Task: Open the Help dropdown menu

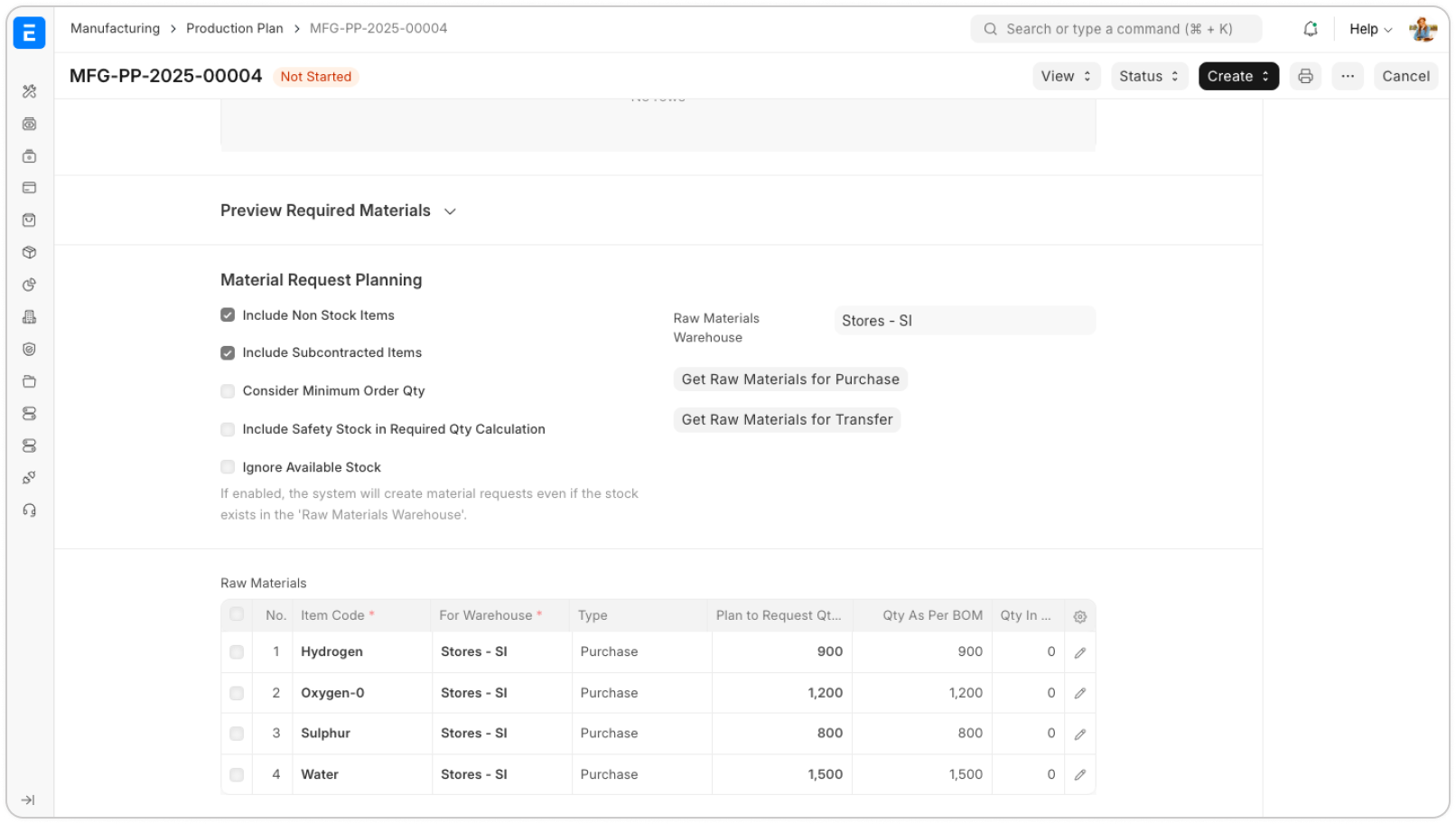Action: click(x=1370, y=29)
